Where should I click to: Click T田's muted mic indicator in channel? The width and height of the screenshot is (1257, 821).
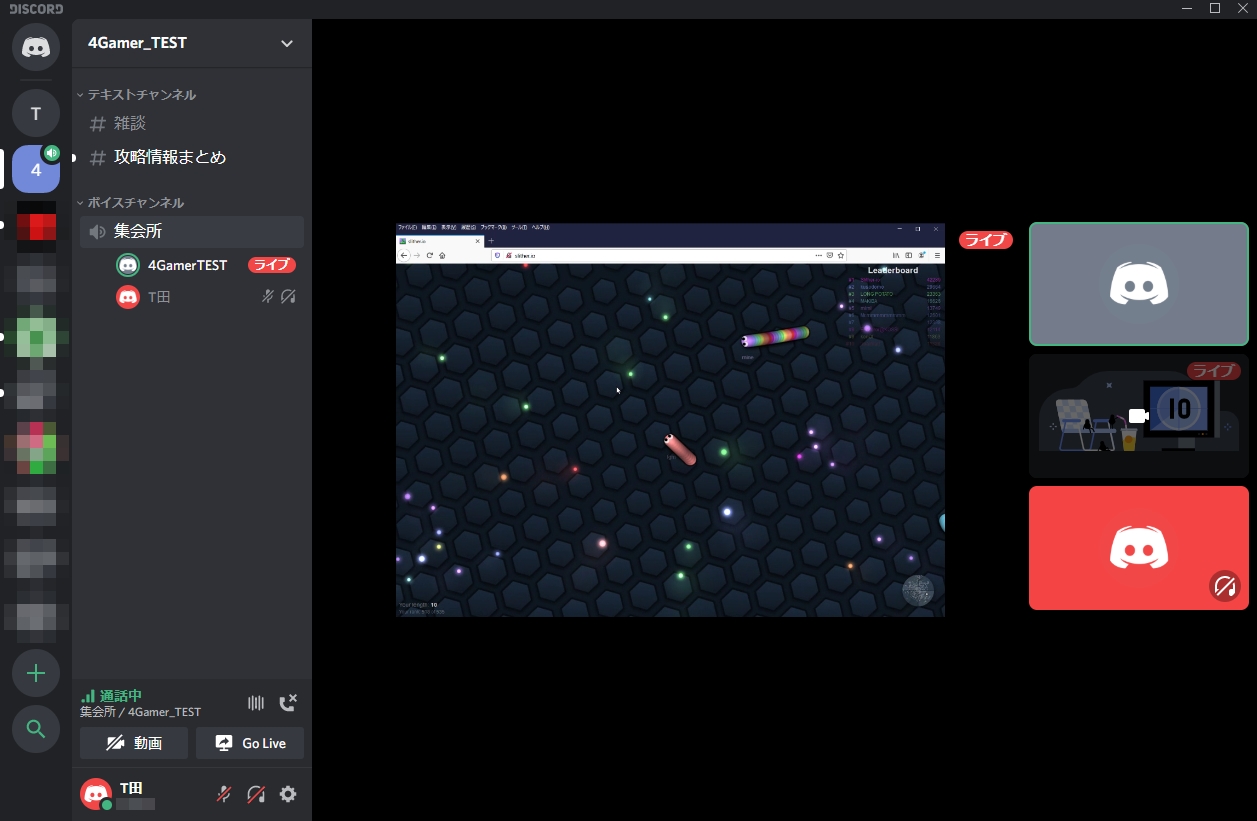point(267,297)
